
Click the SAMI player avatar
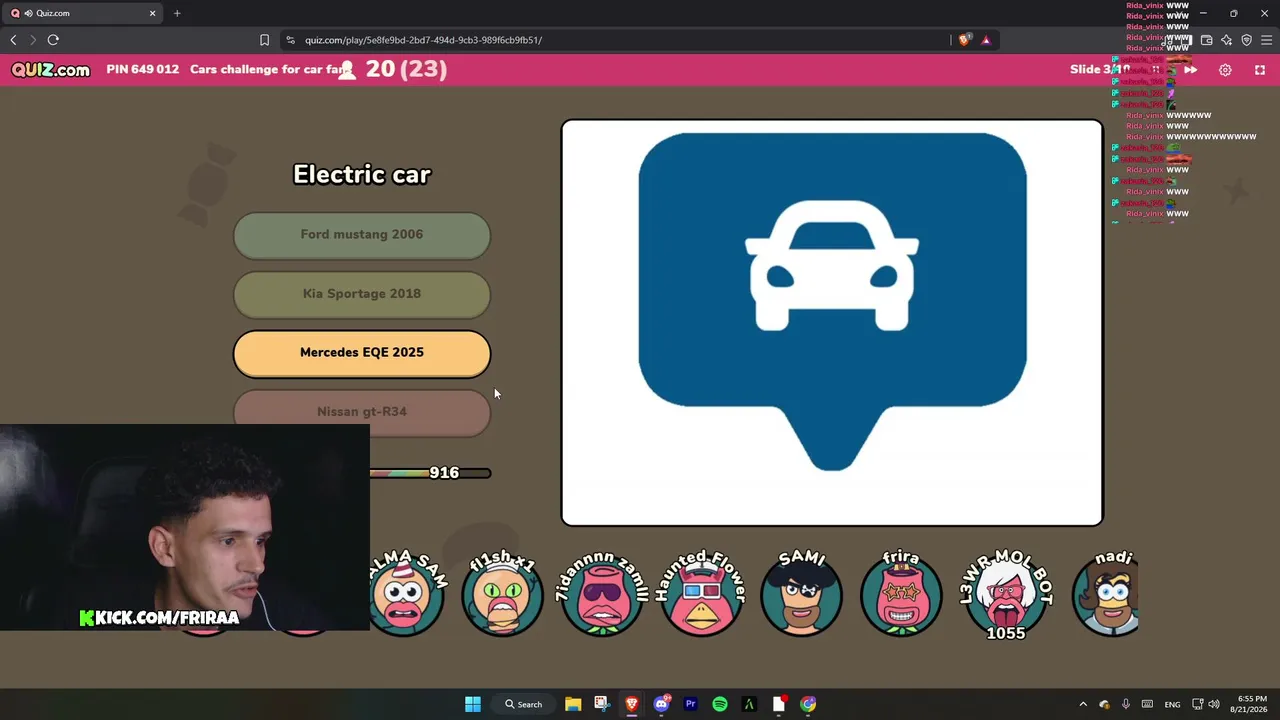[x=801, y=593]
